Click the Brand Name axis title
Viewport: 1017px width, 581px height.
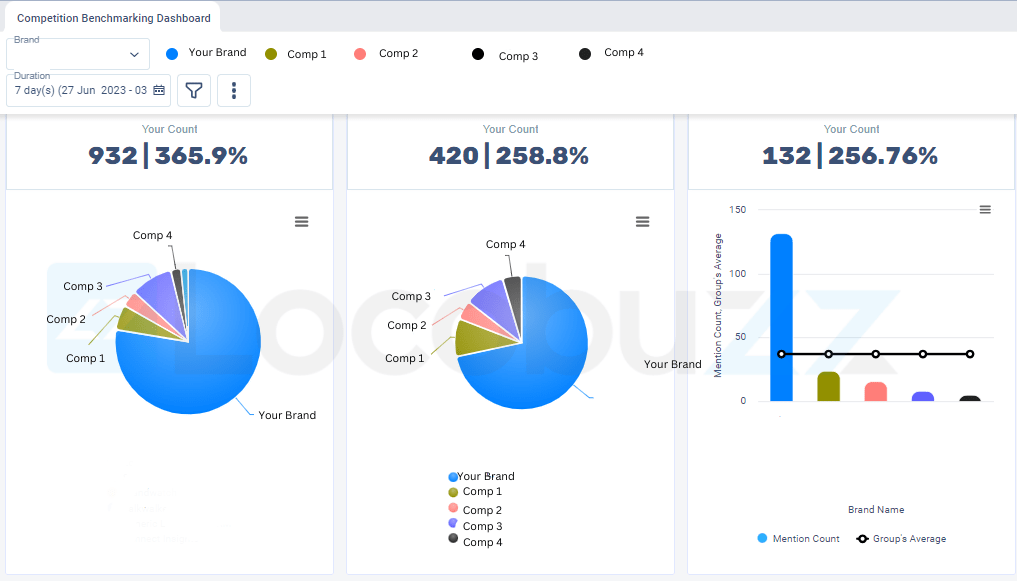pyautogui.click(x=876, y=510)
